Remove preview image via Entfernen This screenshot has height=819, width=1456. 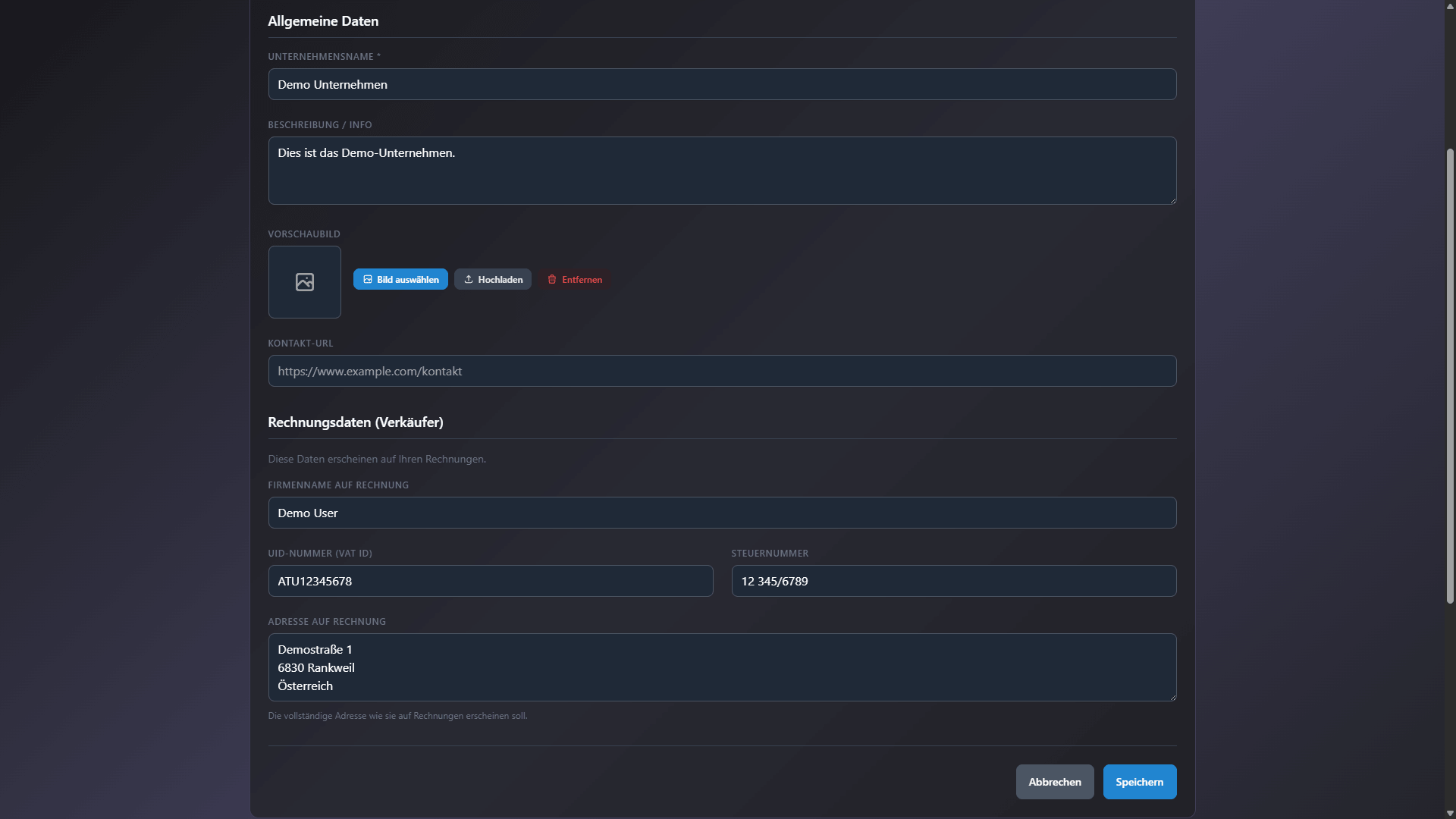pos(575,280)
